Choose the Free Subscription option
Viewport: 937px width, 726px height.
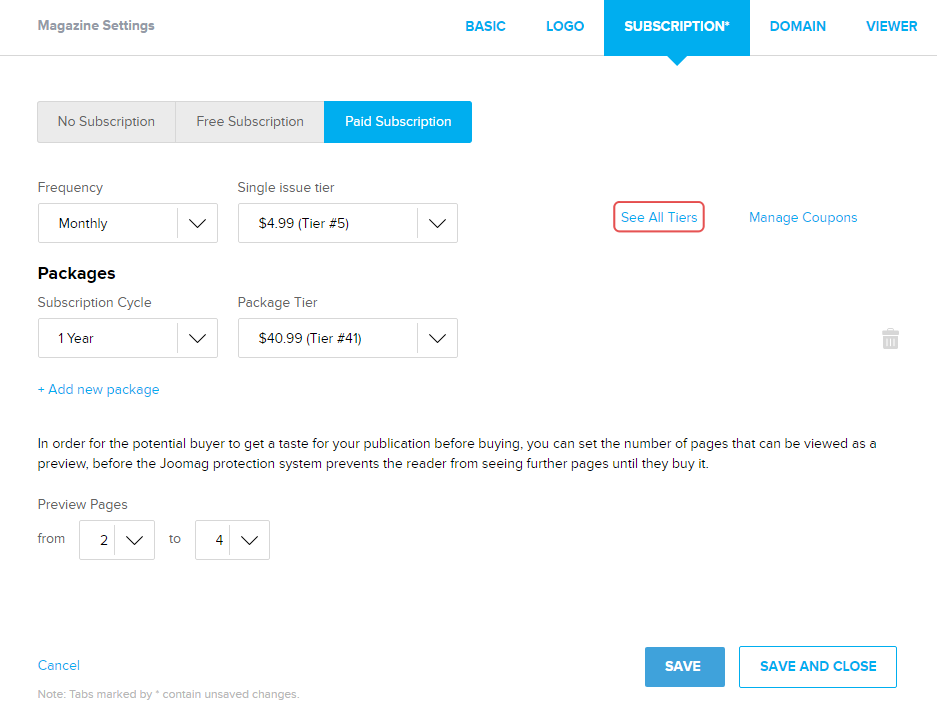(250, 122)
